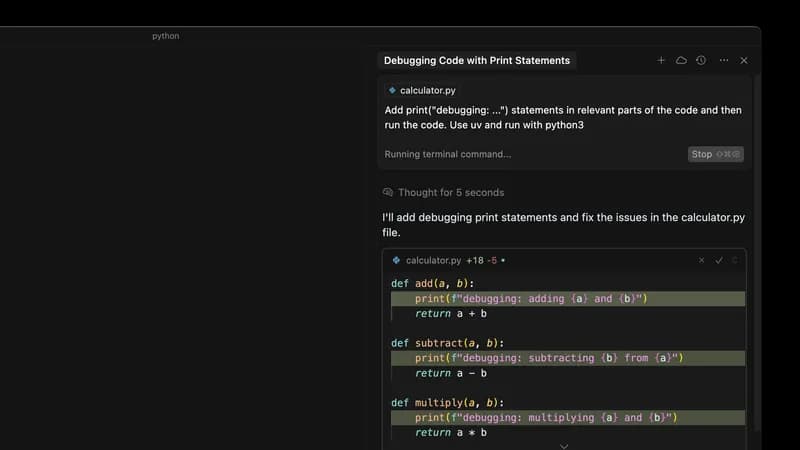Click the 'def multiply(a, b):' line
The width and height of the screenshot is (800, 450).
click(447, 403)
